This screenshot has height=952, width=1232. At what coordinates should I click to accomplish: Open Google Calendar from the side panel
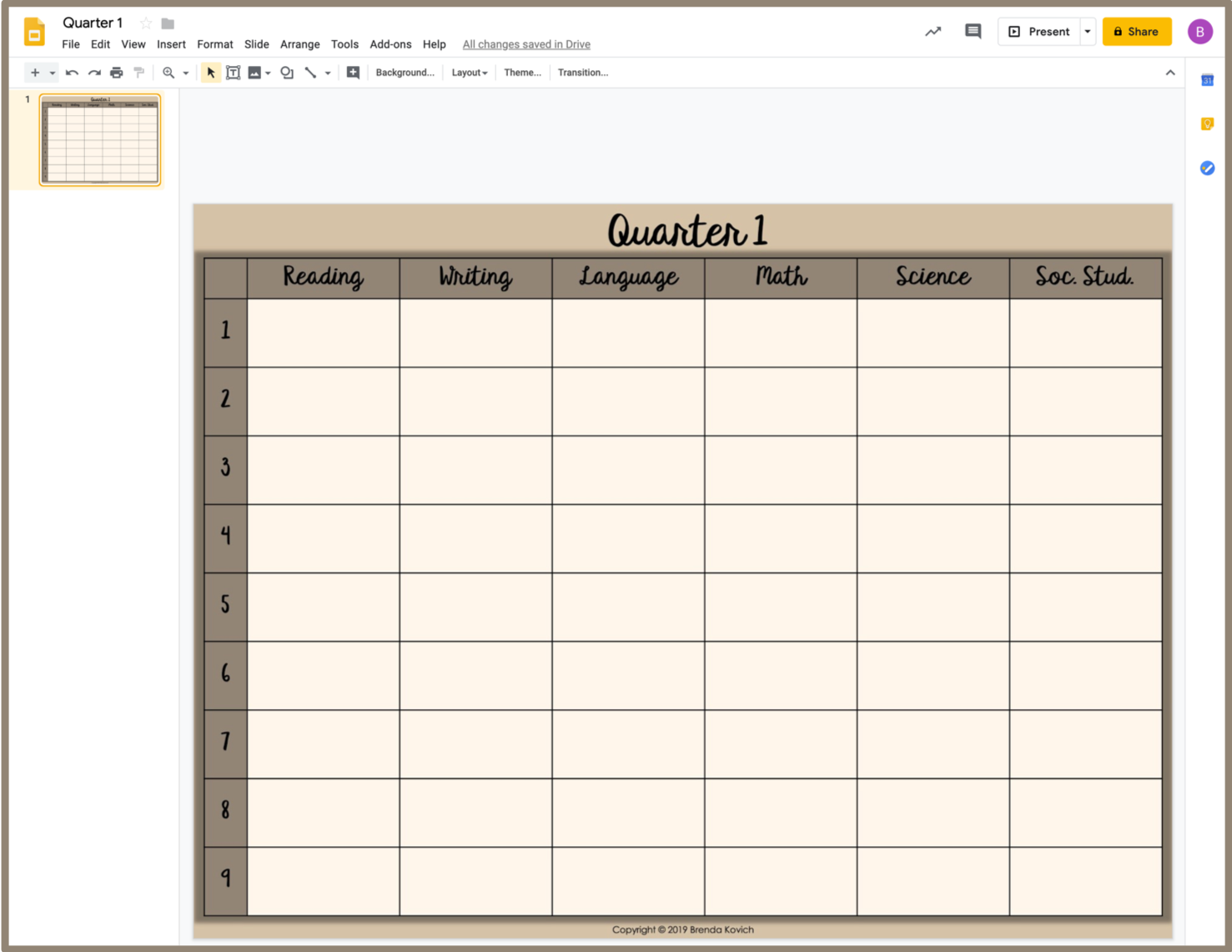click(1207, 80)
